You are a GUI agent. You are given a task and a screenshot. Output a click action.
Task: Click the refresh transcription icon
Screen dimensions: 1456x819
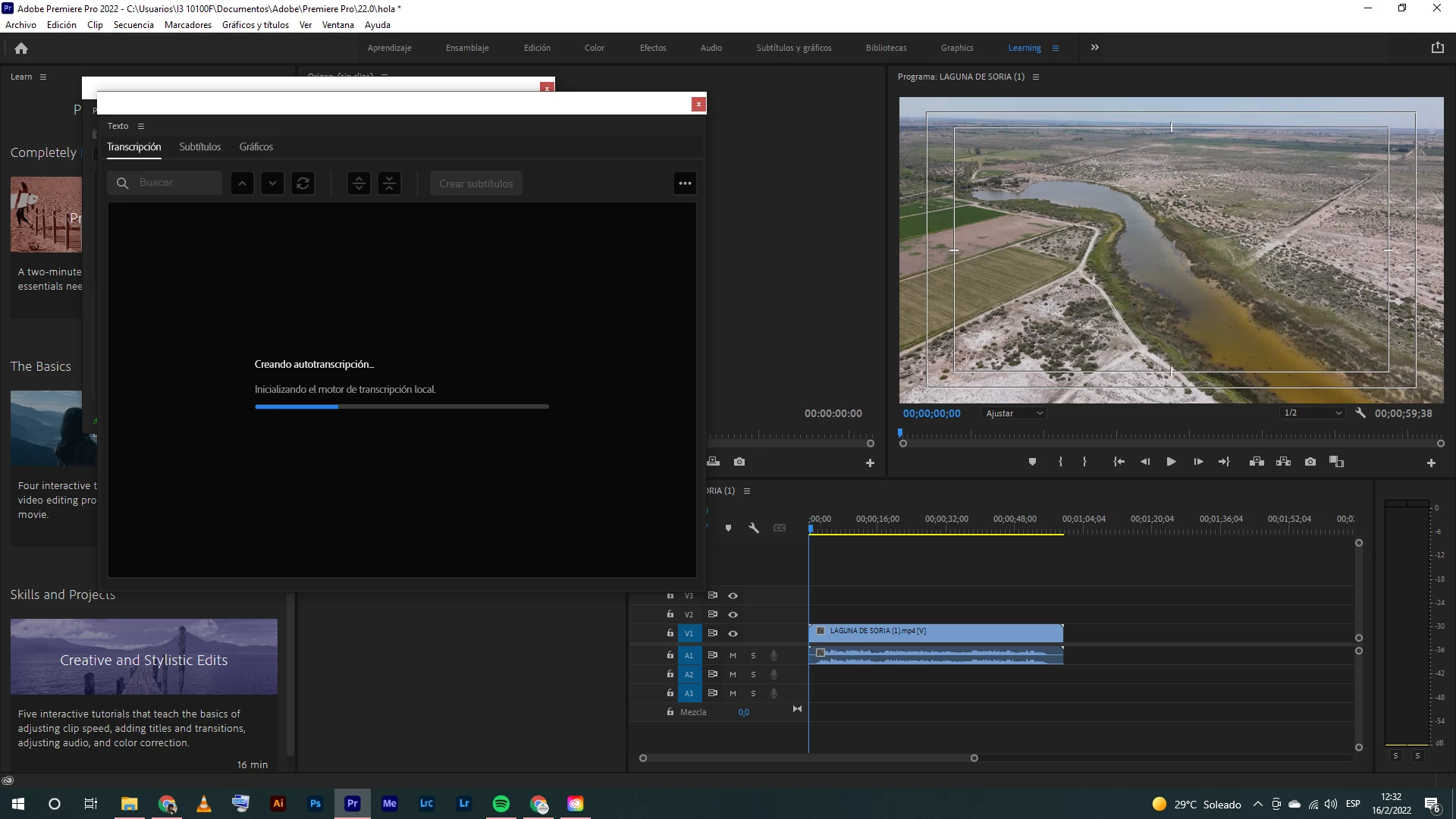303,184
